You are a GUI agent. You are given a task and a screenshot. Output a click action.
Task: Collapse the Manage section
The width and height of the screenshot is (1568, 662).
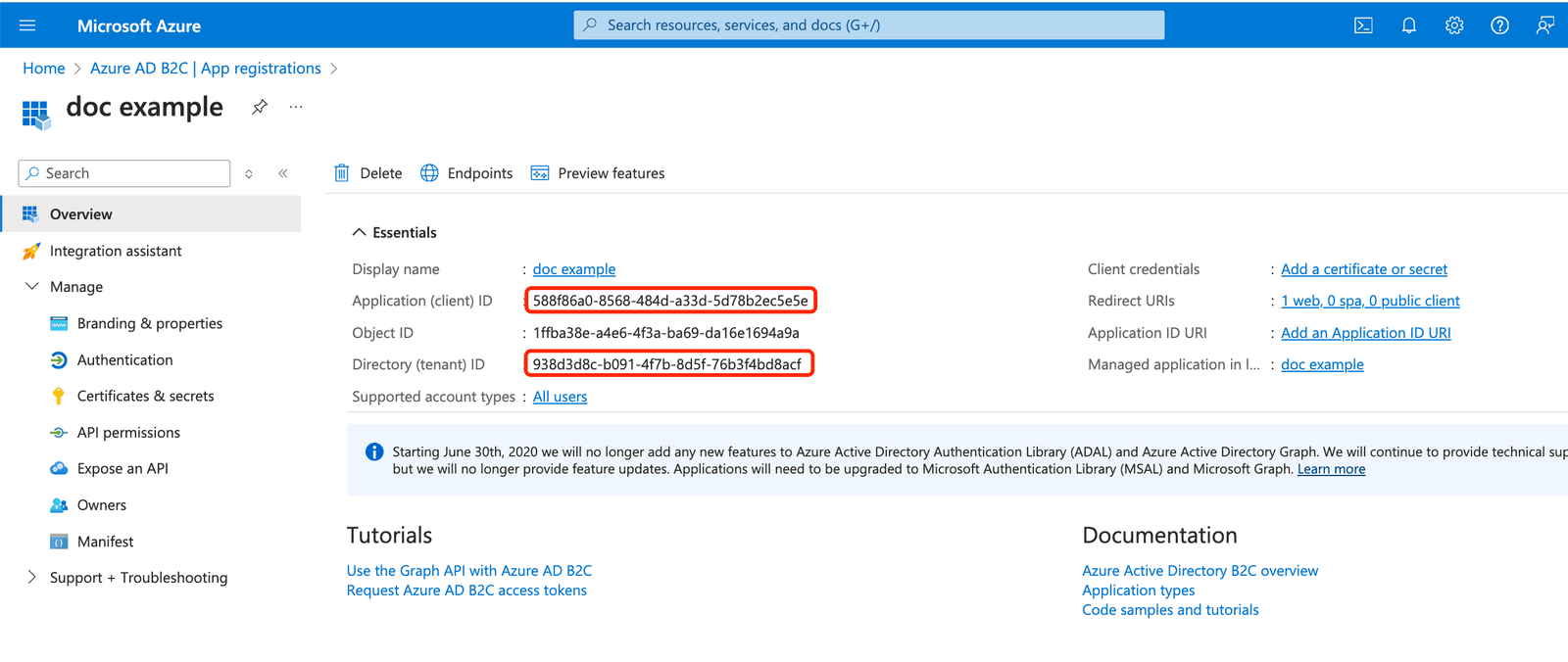click(x=31, y=287)
